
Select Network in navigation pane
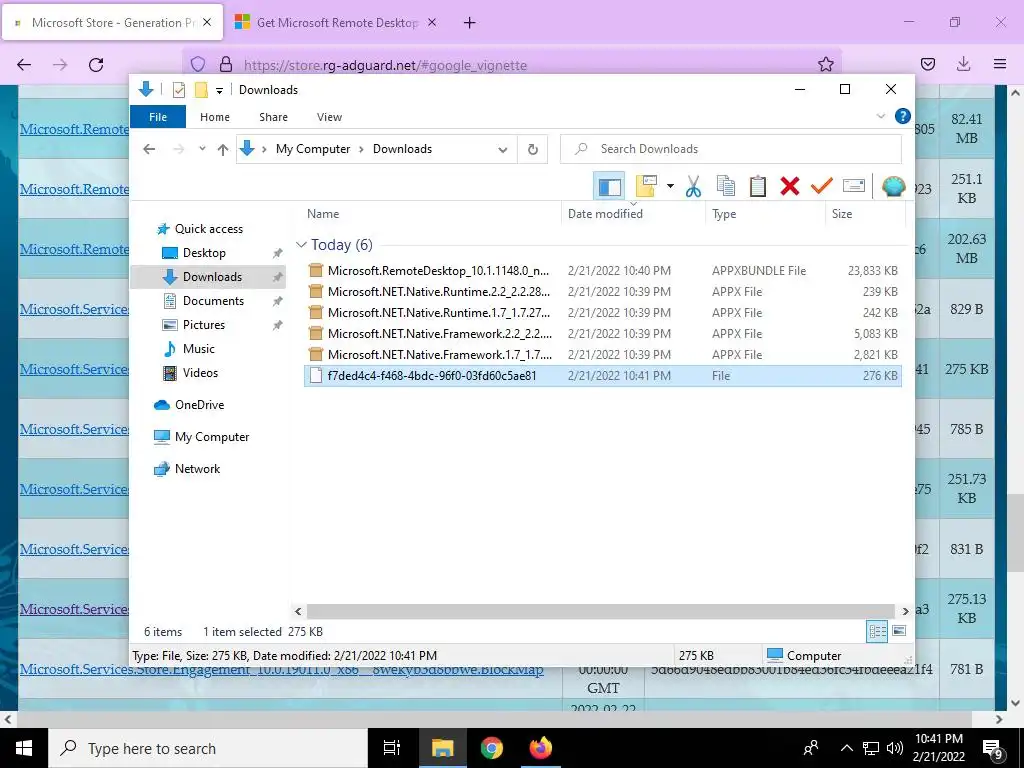pyautogui.click(x=197, y=469)
